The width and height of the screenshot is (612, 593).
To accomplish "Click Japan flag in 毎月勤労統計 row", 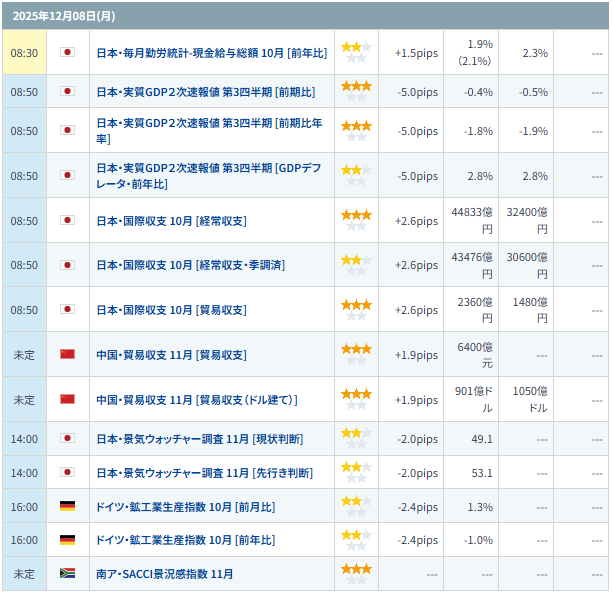I will click(x=67, y=52).
